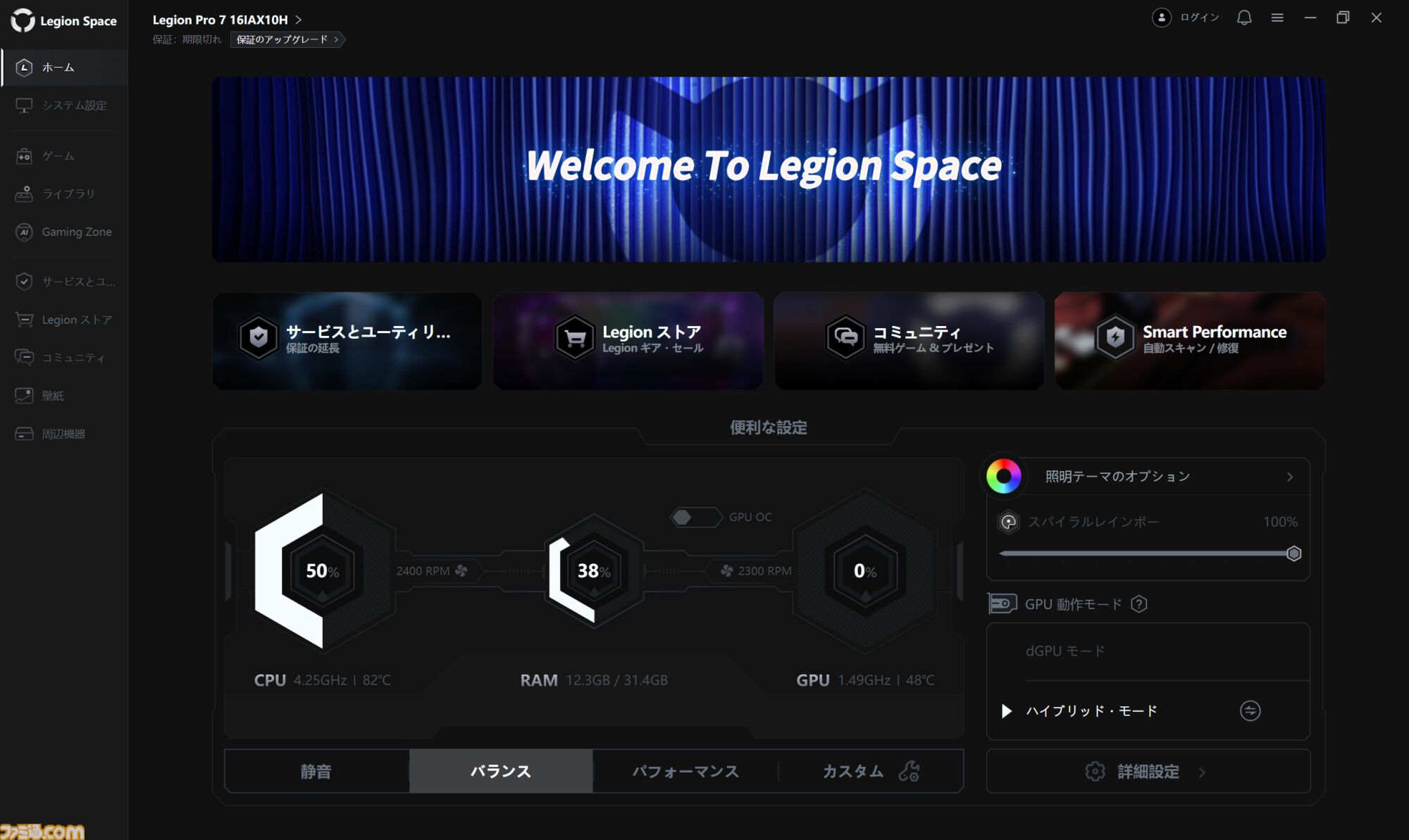Image resolution: width=1409 pixels, height=840 pixels.
Task: Open the ホーム sidebar item
Action: coord(64,68)
